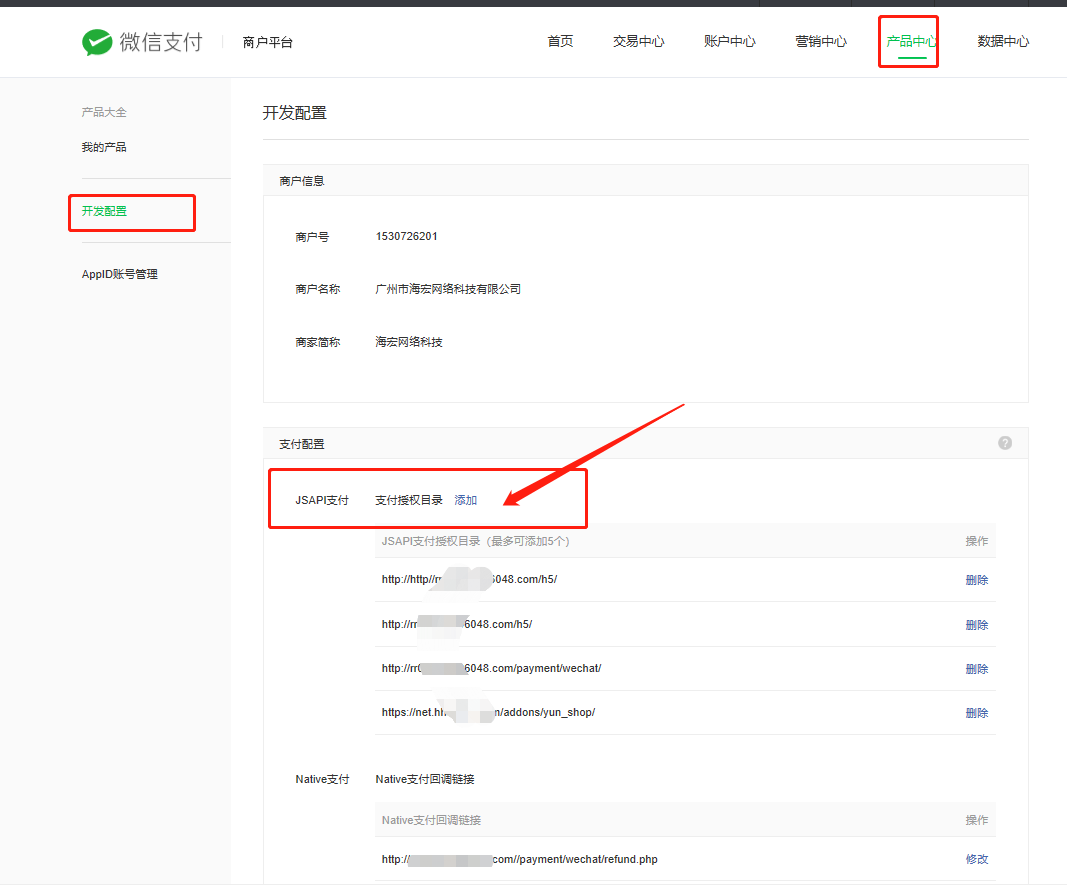Viewport: 1067px width, 889px height.
Task: Open 我的产品 in the sidebar
Action: click(x=104, y=147)
